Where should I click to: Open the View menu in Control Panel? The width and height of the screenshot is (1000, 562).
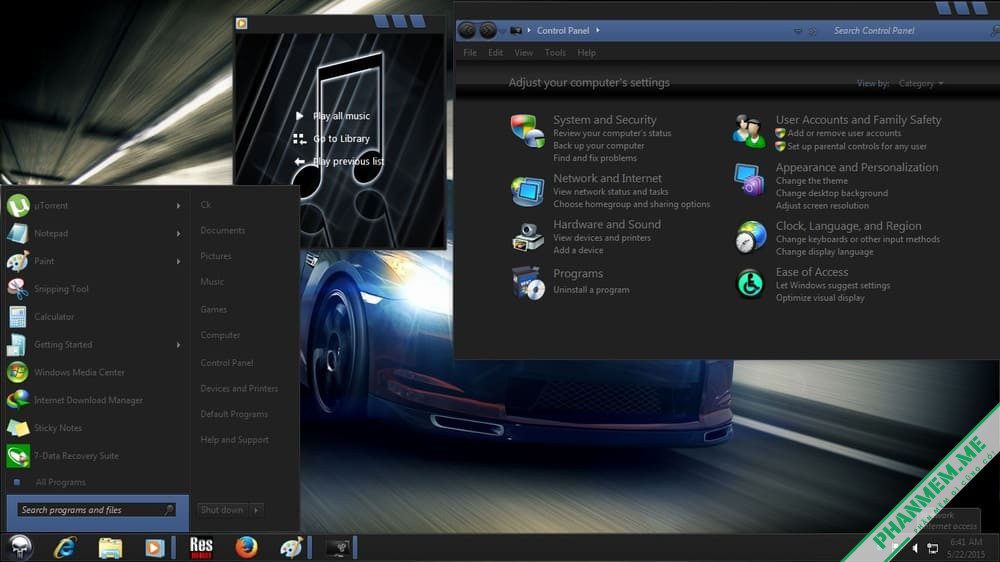click(524, 53)
